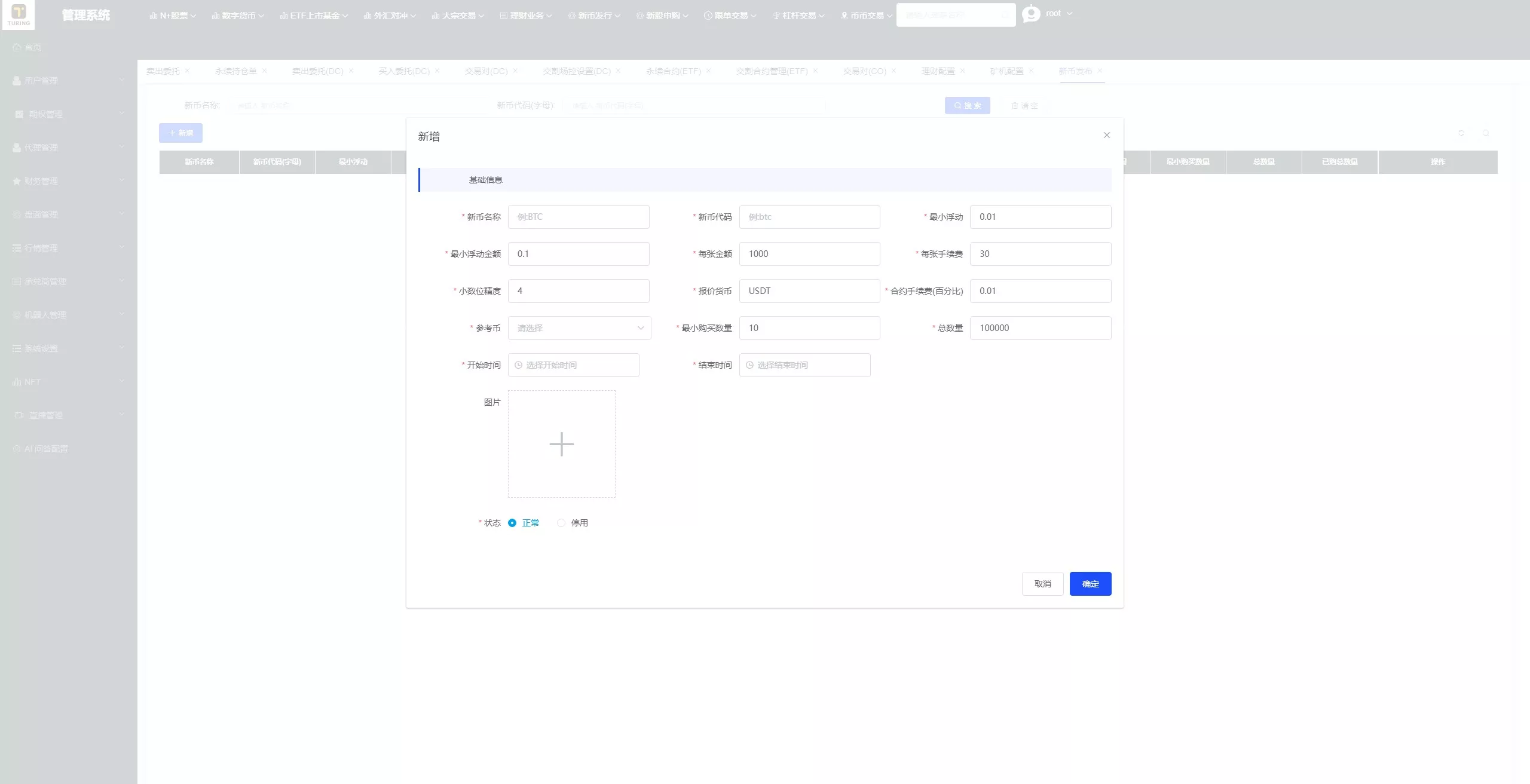Switch to the 交易对(DC) tab
The image size is (1530, 784).
pos(486,71)
